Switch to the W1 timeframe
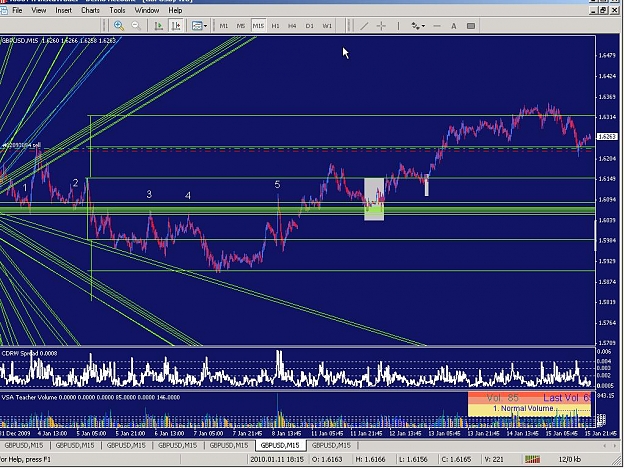 click(x=327, y=26)
